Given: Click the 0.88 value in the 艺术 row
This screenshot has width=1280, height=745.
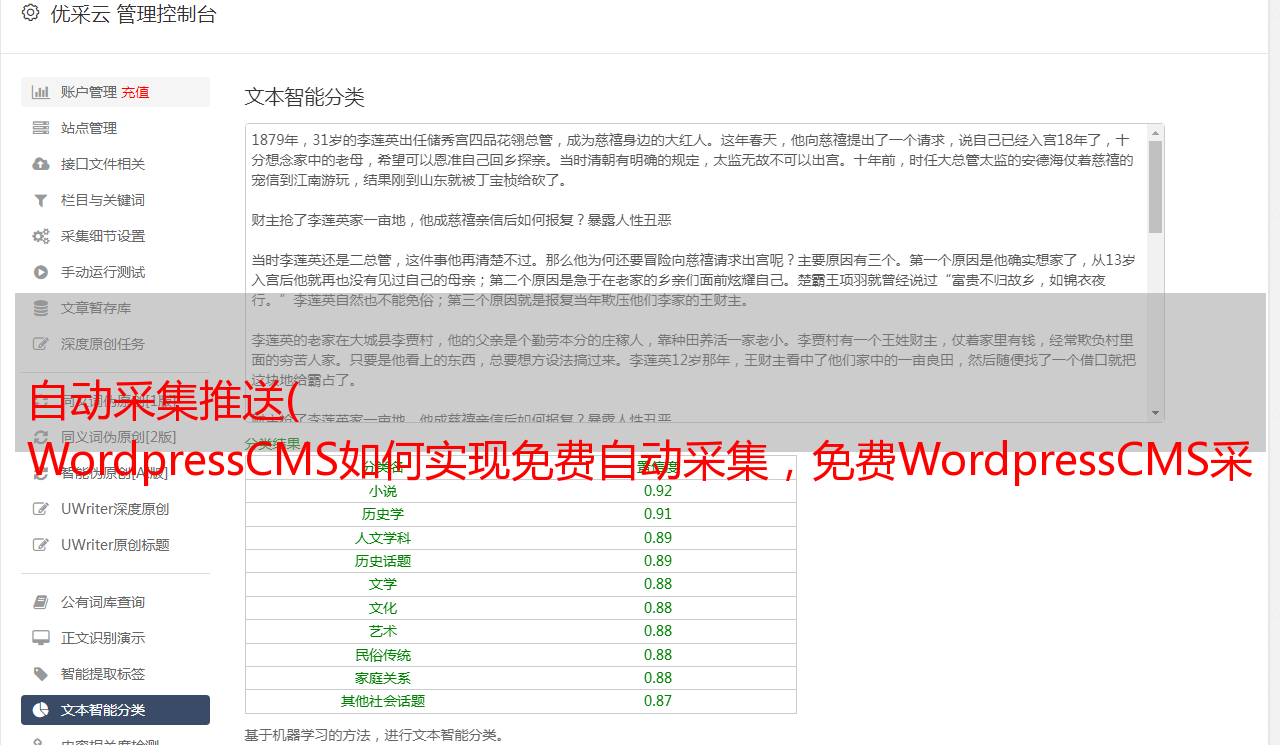Looking at the screenshot, I should 658,631.
